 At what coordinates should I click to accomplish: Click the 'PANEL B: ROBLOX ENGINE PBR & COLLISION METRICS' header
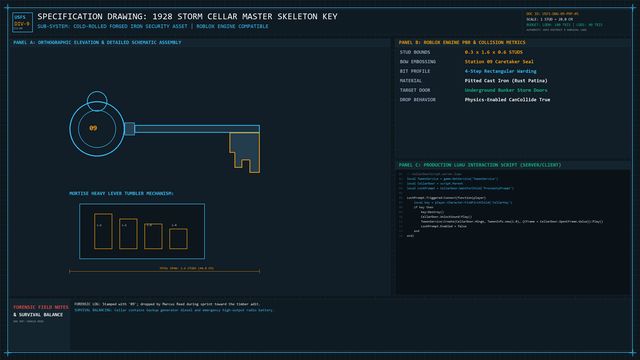pos(462,42)
